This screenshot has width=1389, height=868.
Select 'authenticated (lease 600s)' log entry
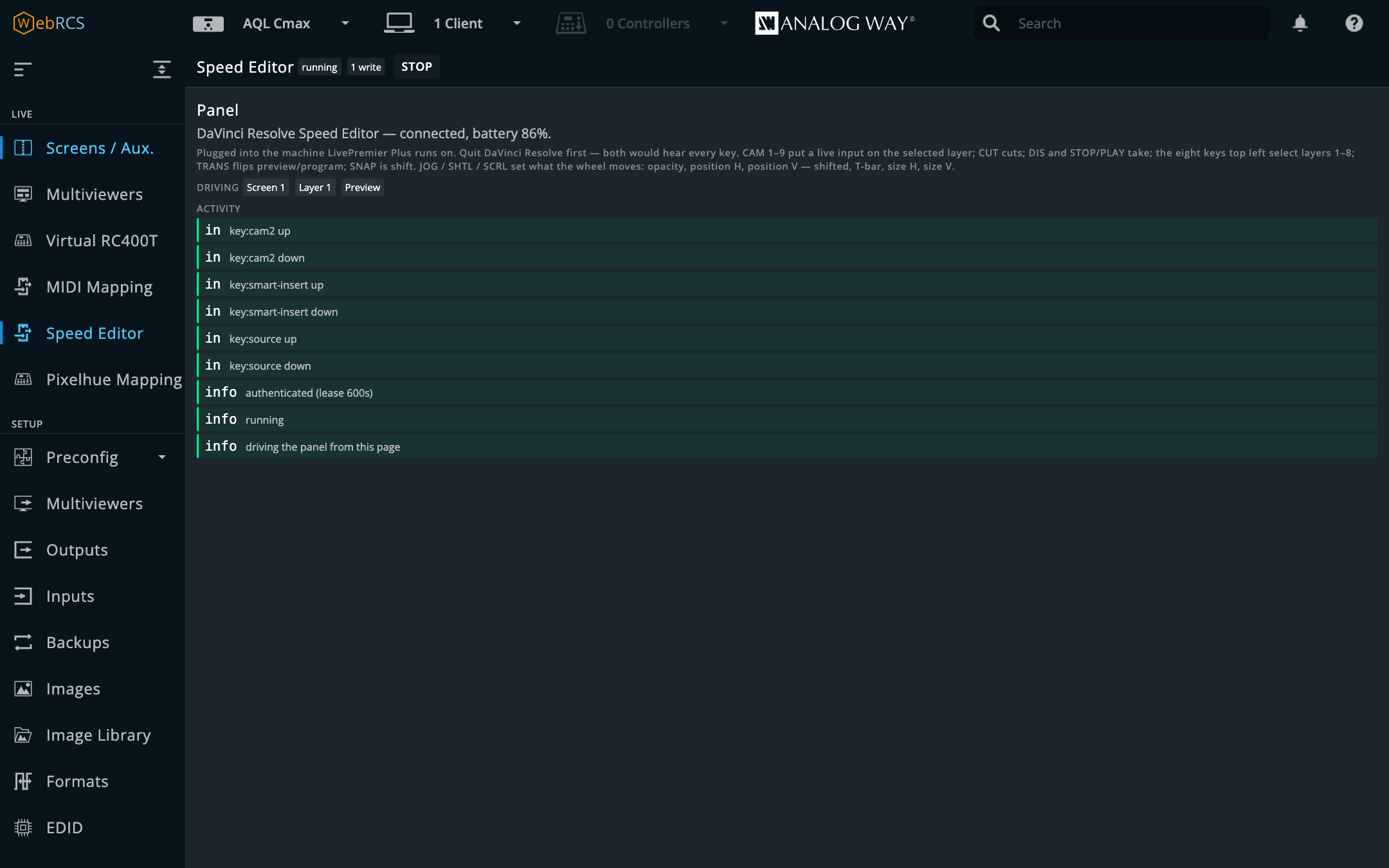(x=787, y=392)
